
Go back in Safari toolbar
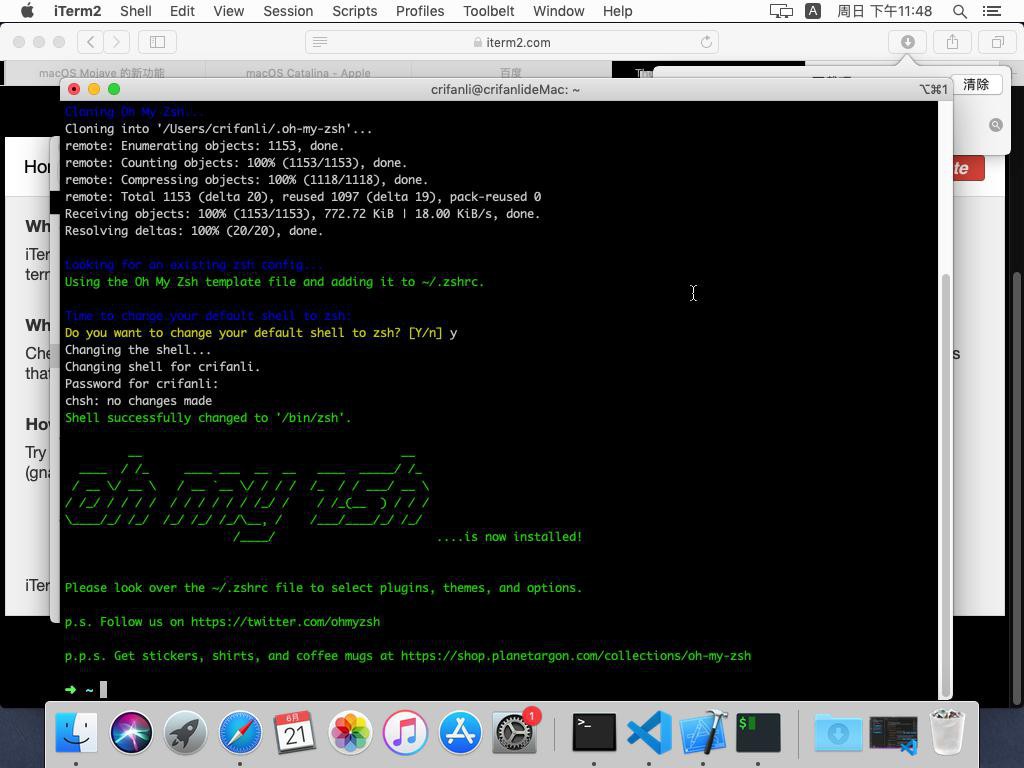[x=91, y=42]
